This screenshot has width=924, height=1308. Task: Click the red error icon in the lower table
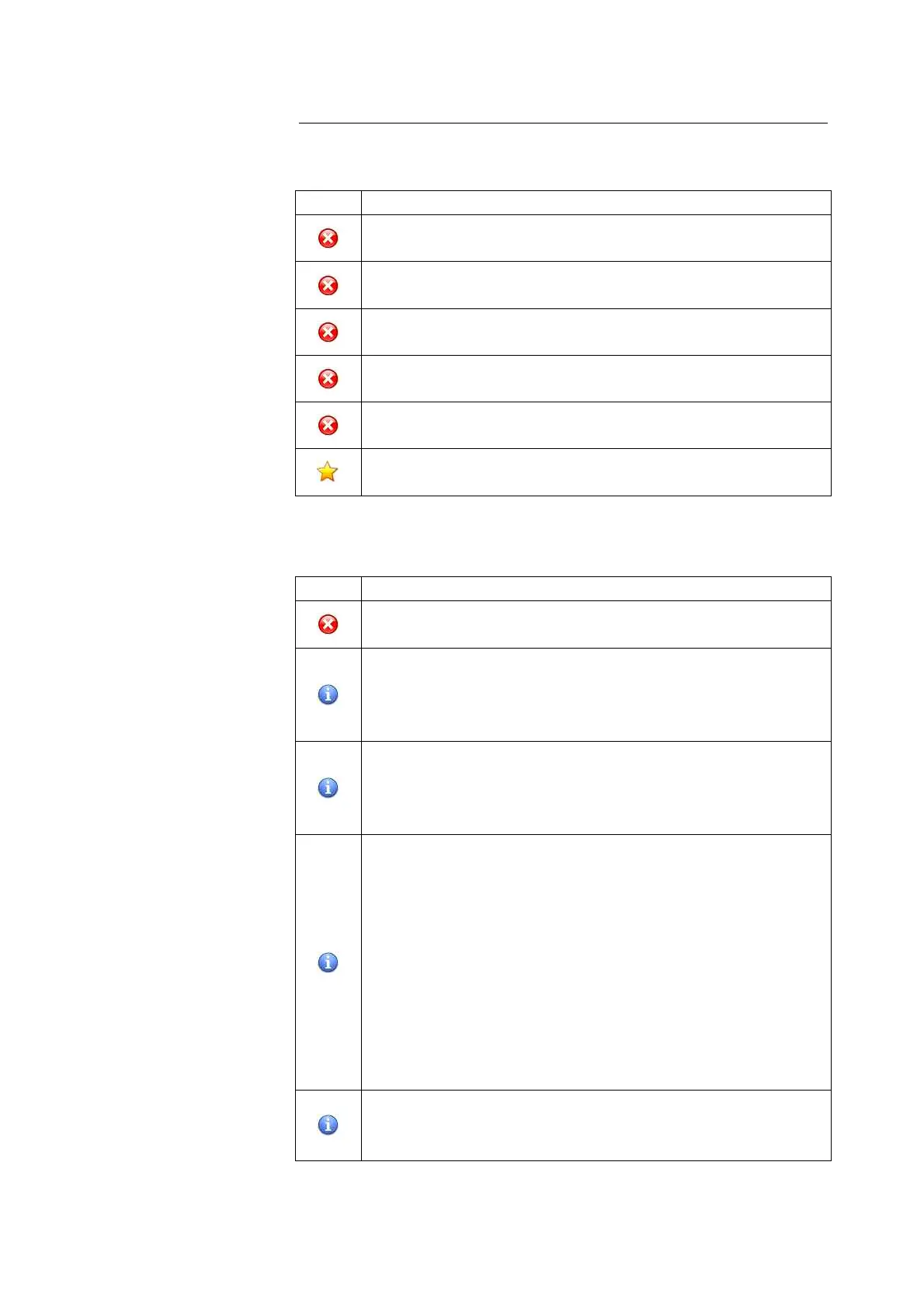pos(328,624)
